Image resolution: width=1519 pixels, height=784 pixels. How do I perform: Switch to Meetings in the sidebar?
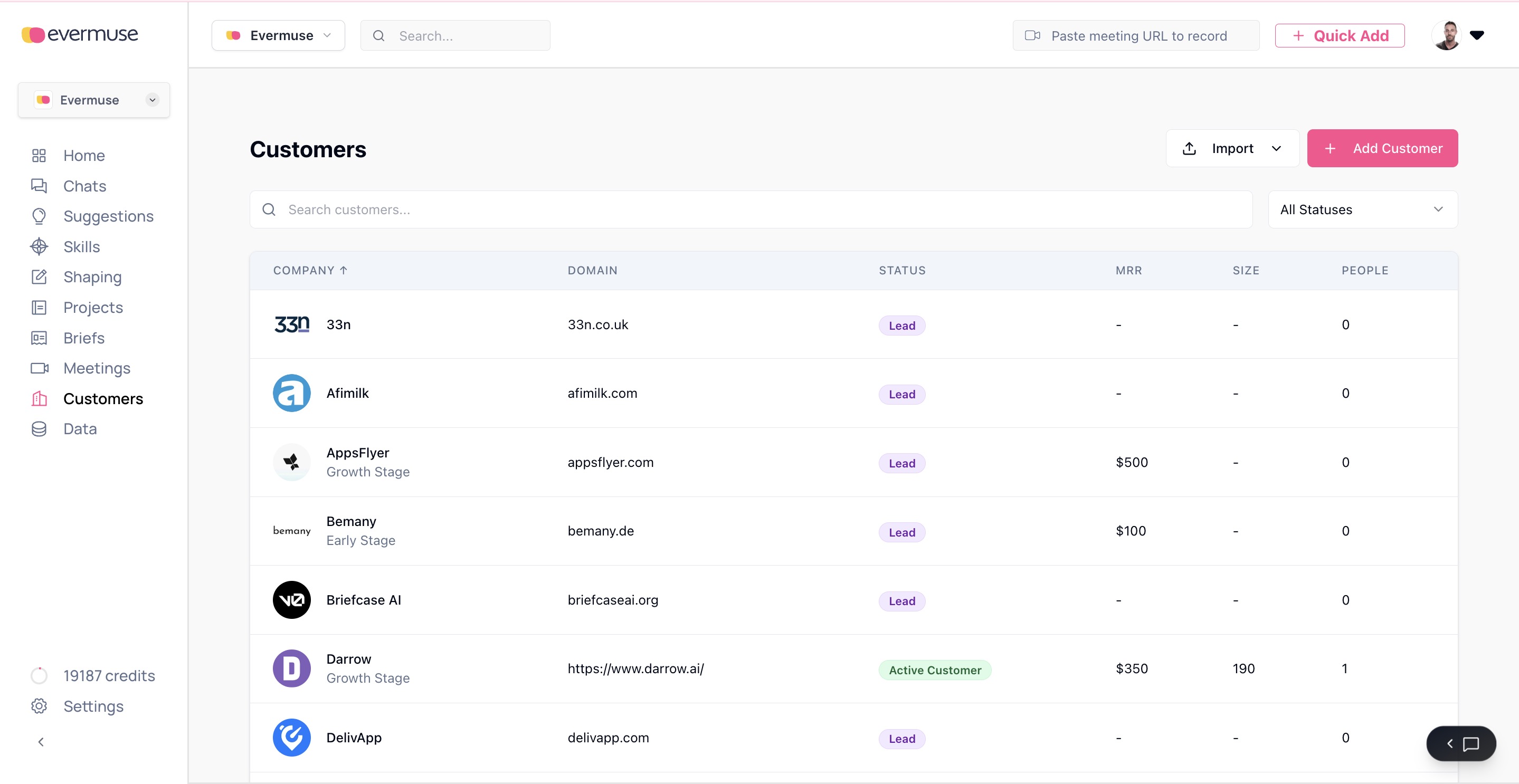click(x=97, y=368)
